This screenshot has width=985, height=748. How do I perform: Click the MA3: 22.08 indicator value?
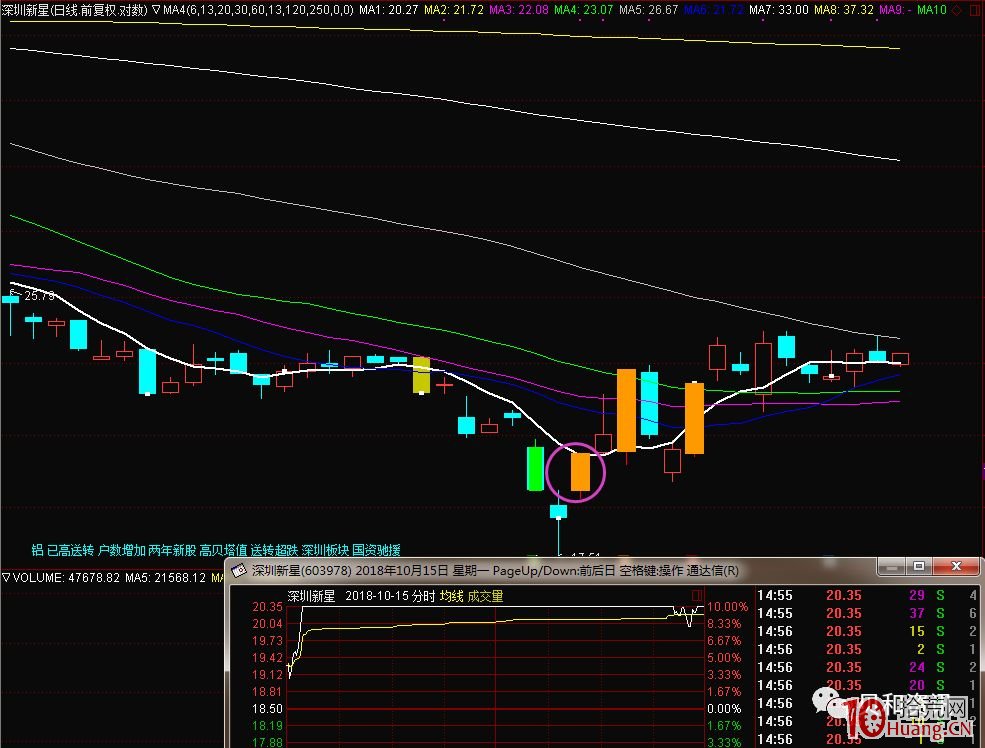pyautogui.click(x=518, y=9)
